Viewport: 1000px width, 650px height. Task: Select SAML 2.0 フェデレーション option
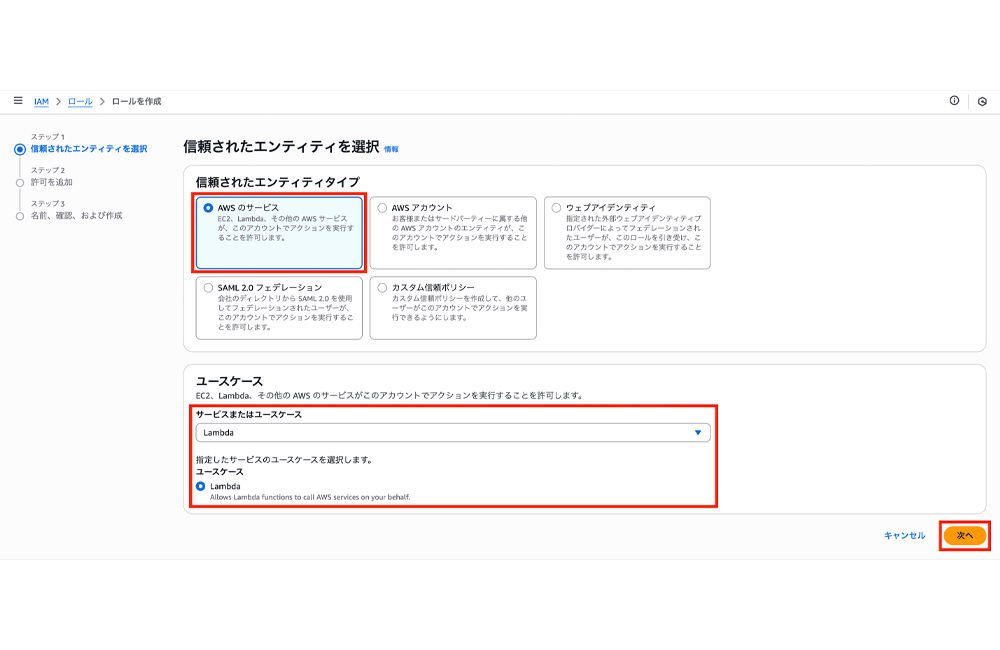[x=207, y=290]
